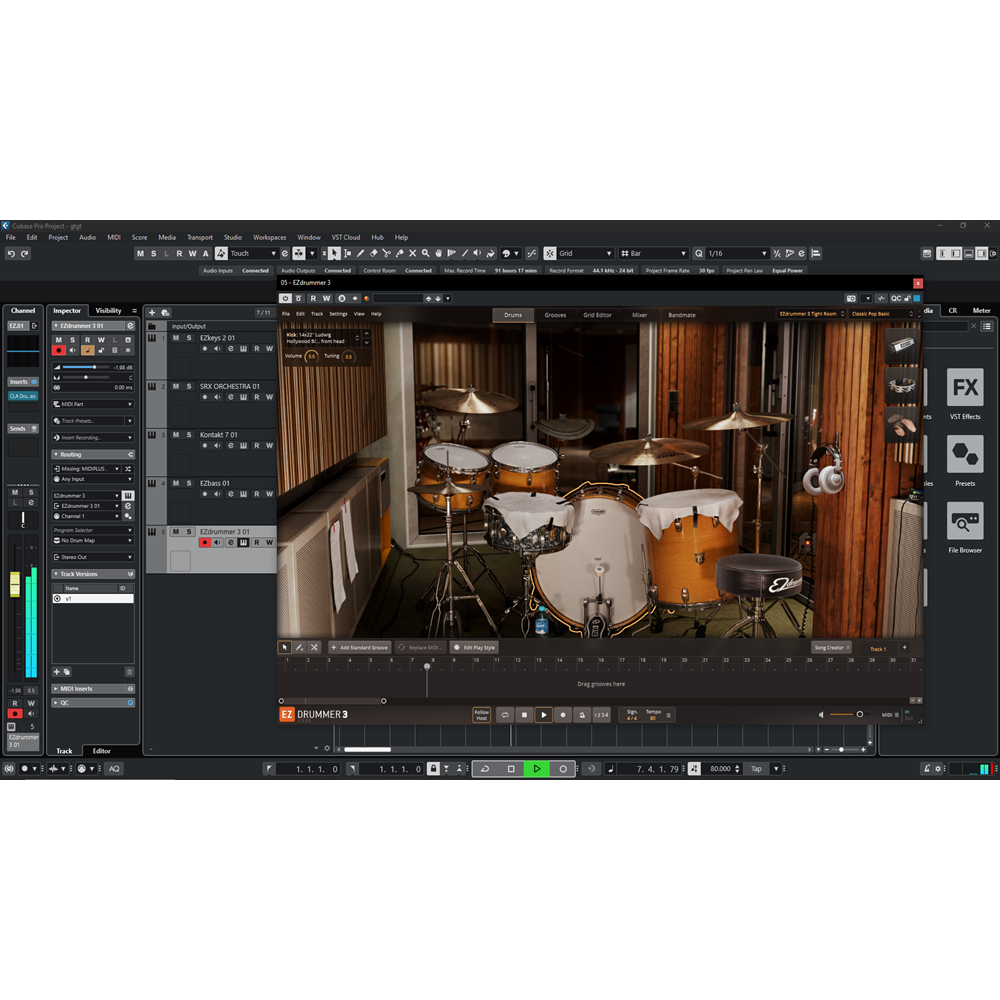Open the EZdrummer 3 Tight Room kit dropdown
The height and width of the screenshot is (1000, 1000).
811,314
